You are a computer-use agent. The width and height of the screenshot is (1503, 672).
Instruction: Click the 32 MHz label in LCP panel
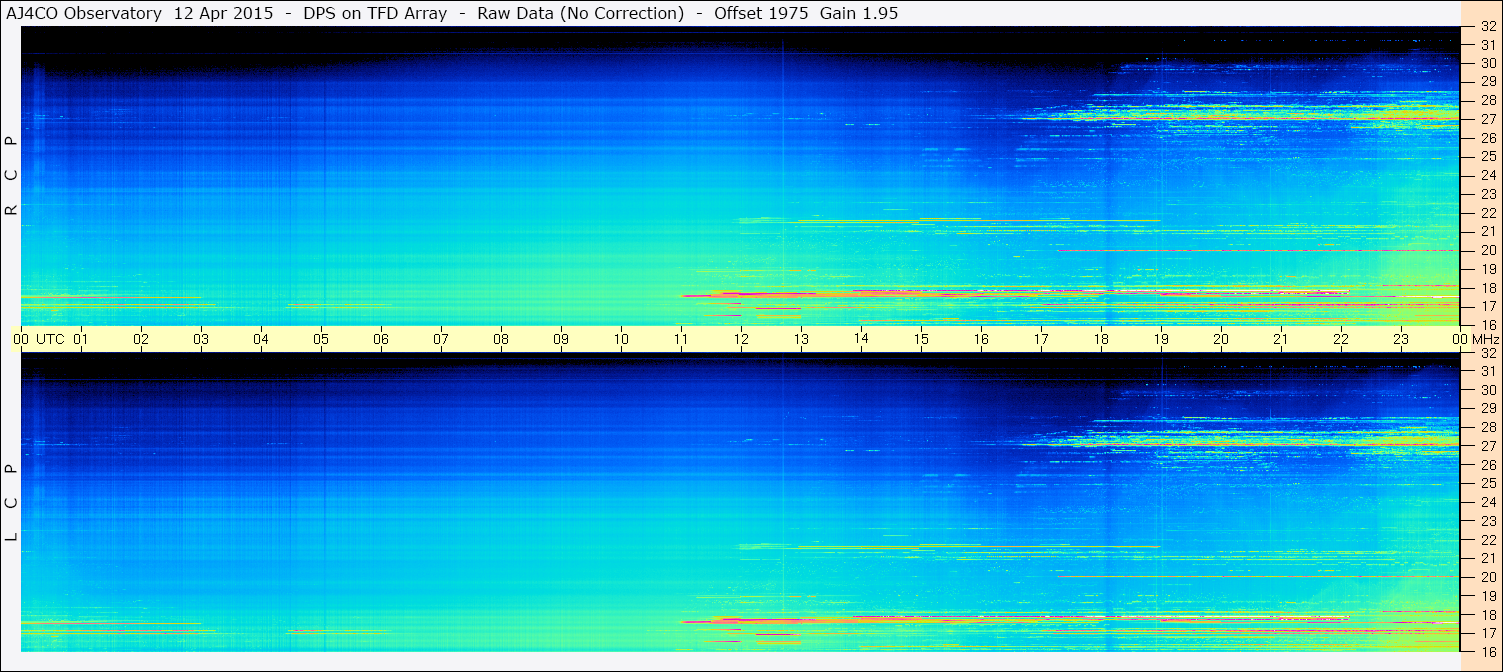(1487, 353)
